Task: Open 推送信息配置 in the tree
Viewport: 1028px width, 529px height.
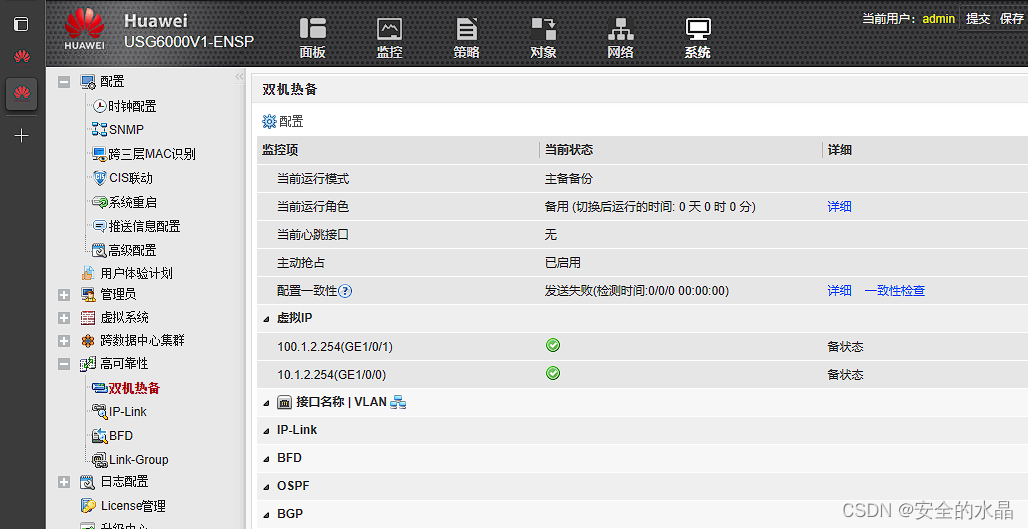Action: (144, 226)
